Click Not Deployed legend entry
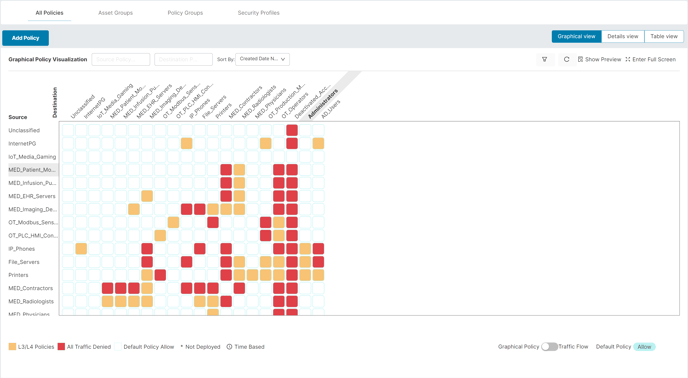The height and width of the screenshot is (378, 688). tap(201, 347)
